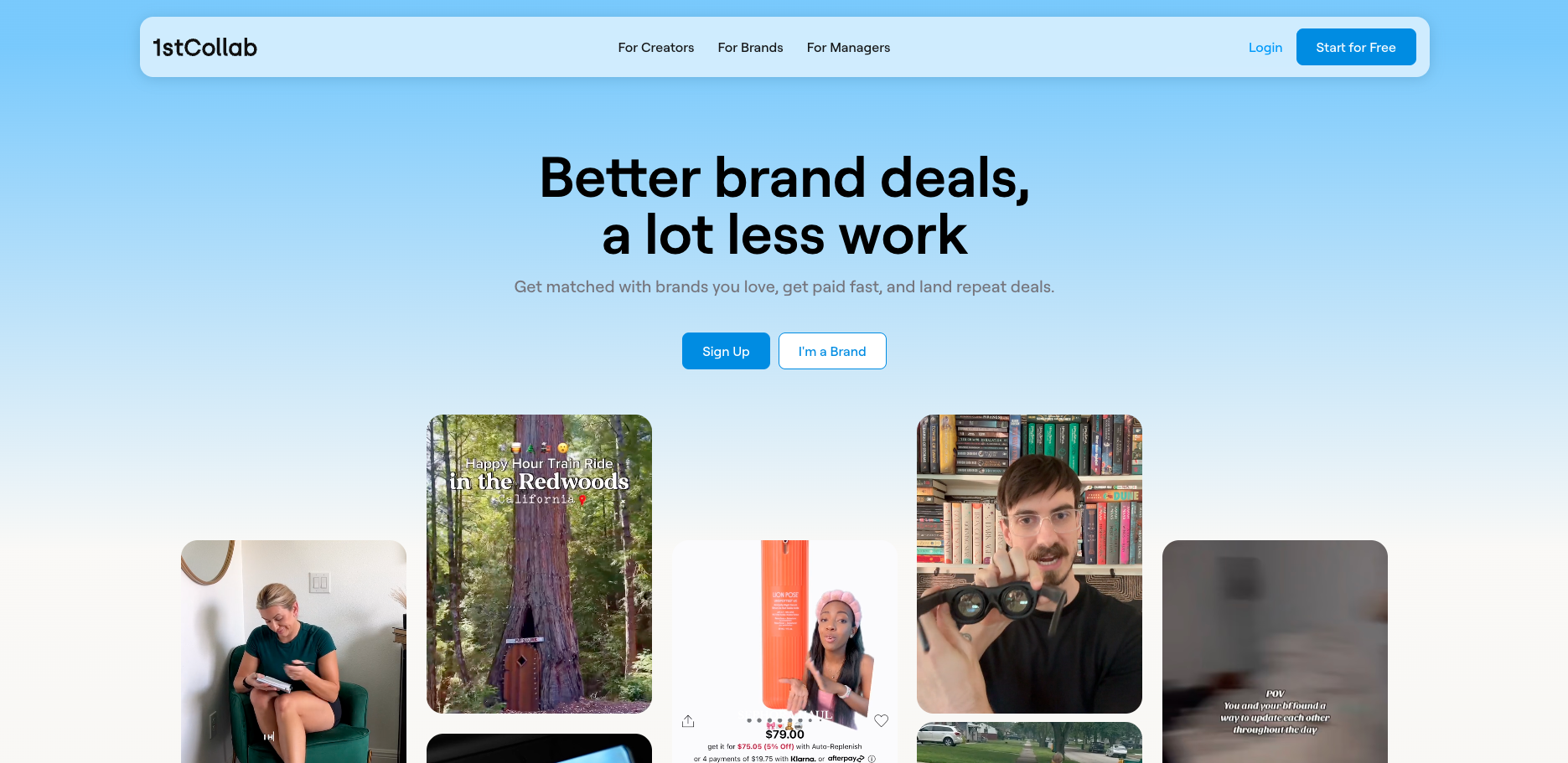
Task: Open the For Managers menu
Action: click(x=848, y=48)
